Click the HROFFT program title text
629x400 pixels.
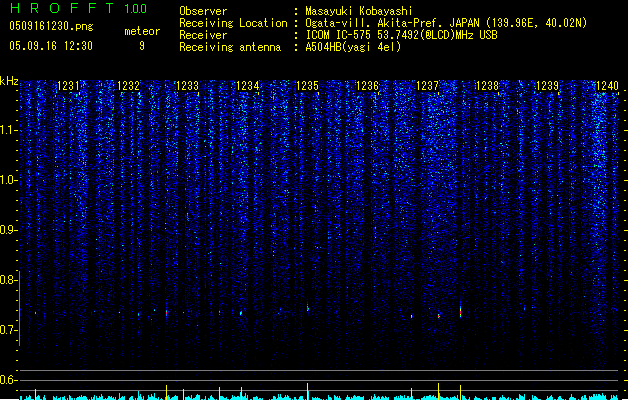[x=62, y=8]
